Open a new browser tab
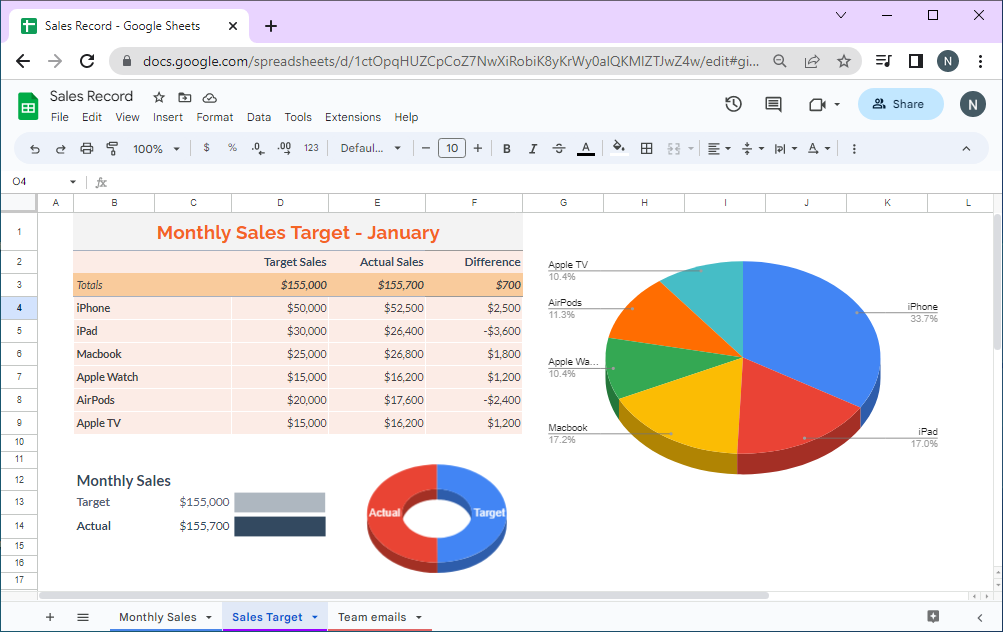Image resolution: width=1003 pixels, height=632 pixels. tap(271, 26)
